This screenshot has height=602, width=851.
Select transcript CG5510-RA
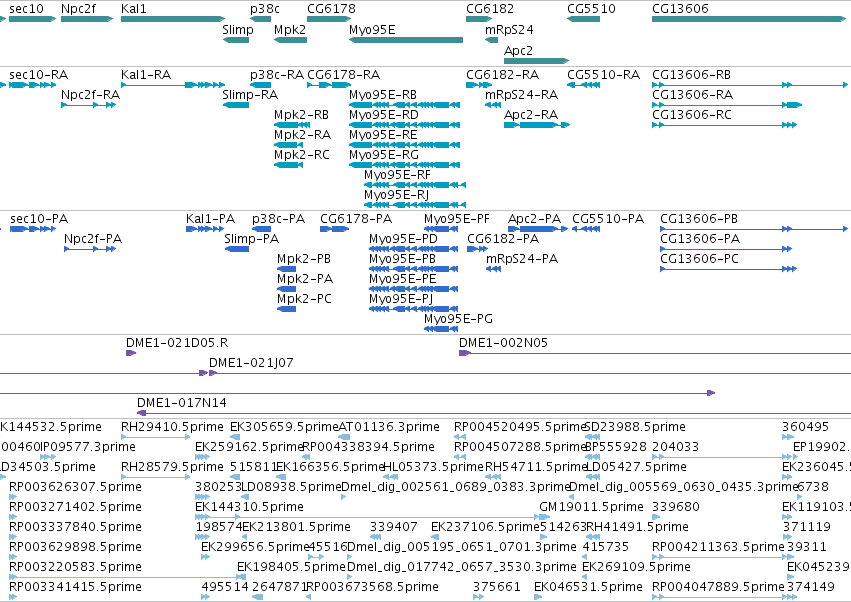(604, 75)
